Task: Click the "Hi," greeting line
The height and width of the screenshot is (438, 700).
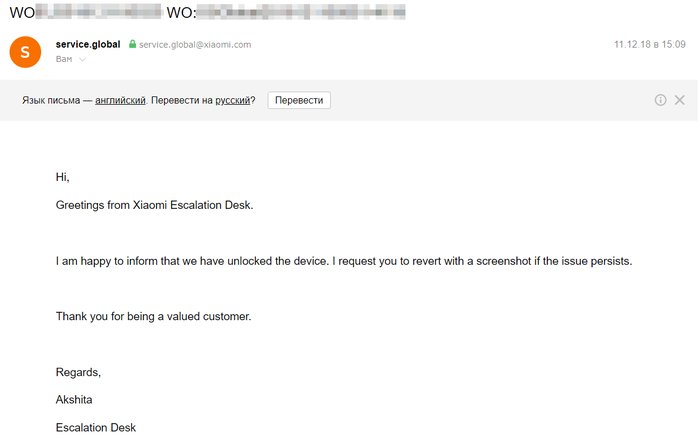Action: pos(62,177)
